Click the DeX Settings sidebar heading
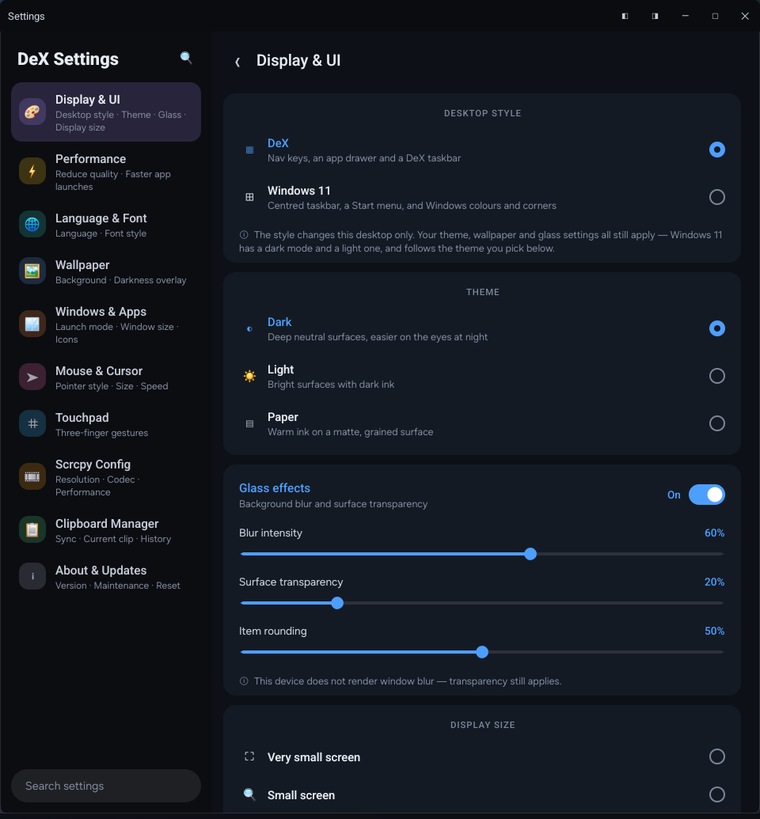 pyautogui.click(x=68, y=59)
